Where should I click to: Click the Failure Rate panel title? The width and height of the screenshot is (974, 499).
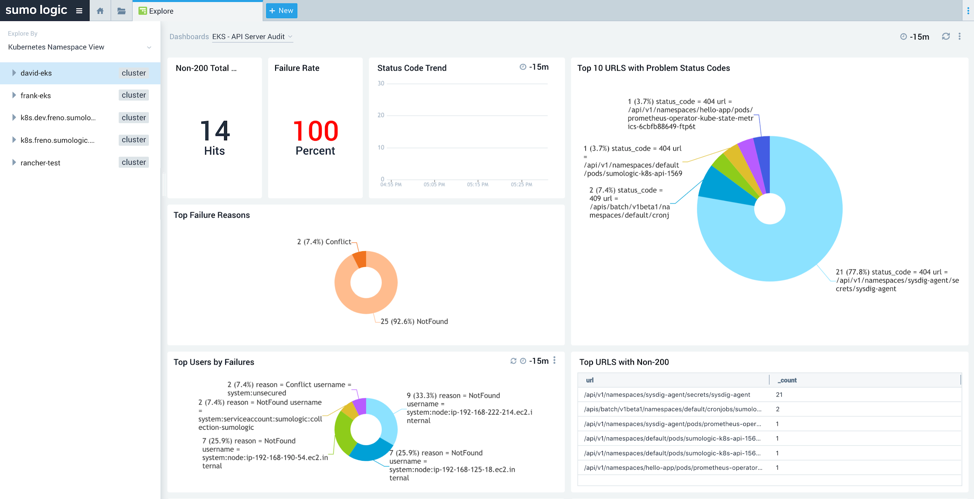click(297, 68)
